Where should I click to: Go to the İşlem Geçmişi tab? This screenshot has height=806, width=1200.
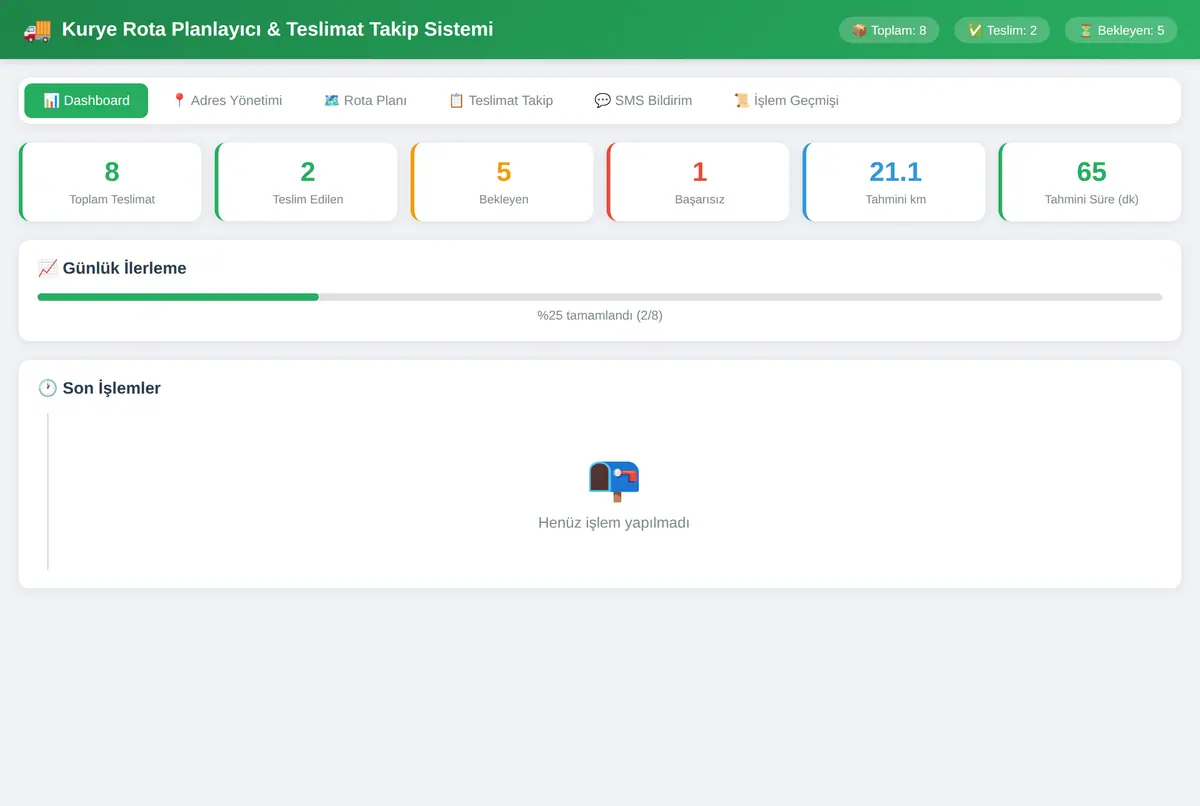tap(786, 100)
